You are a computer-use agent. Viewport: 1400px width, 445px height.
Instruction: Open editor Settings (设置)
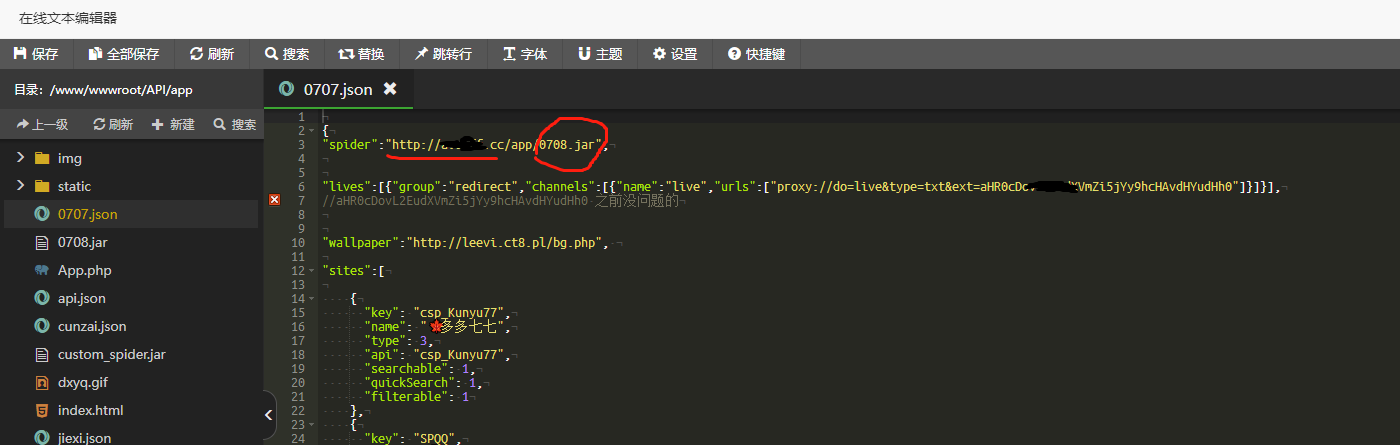(x=675, y=54)
